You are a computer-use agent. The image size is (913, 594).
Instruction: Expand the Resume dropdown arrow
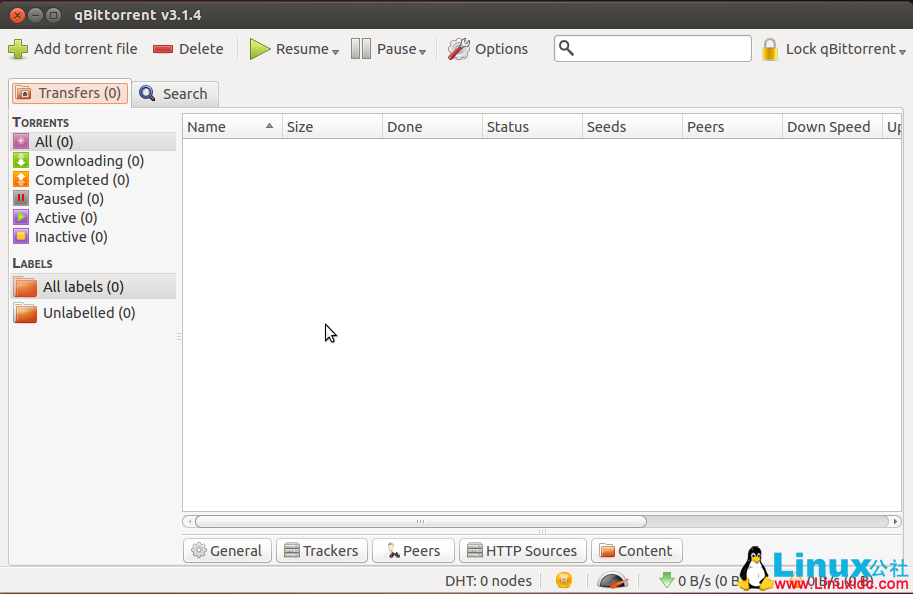pyautogui.click(x=336, y=51)
